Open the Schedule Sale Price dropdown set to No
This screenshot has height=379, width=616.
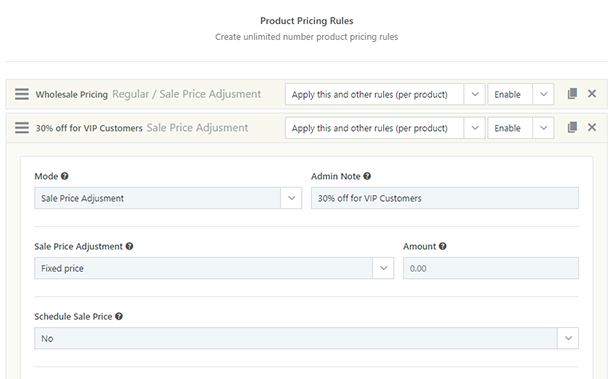point(306,338)
